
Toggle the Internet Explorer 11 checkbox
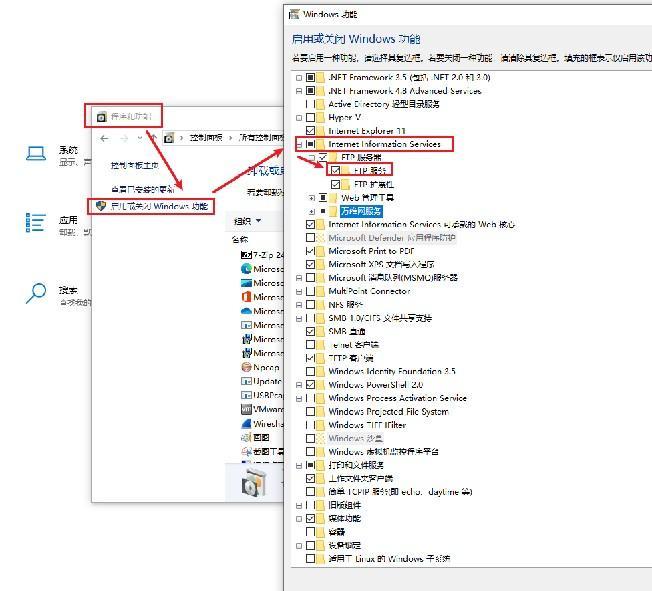310,131
